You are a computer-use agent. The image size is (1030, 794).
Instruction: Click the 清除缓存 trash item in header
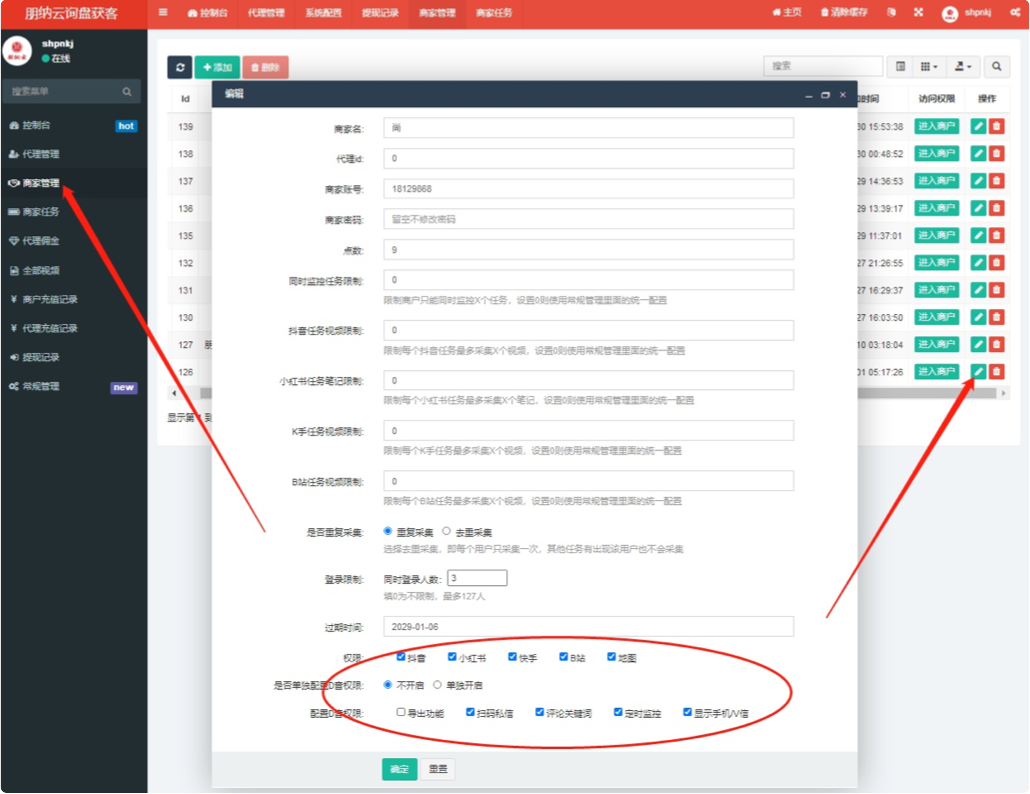pyautogui.click(x=844, y=12)
